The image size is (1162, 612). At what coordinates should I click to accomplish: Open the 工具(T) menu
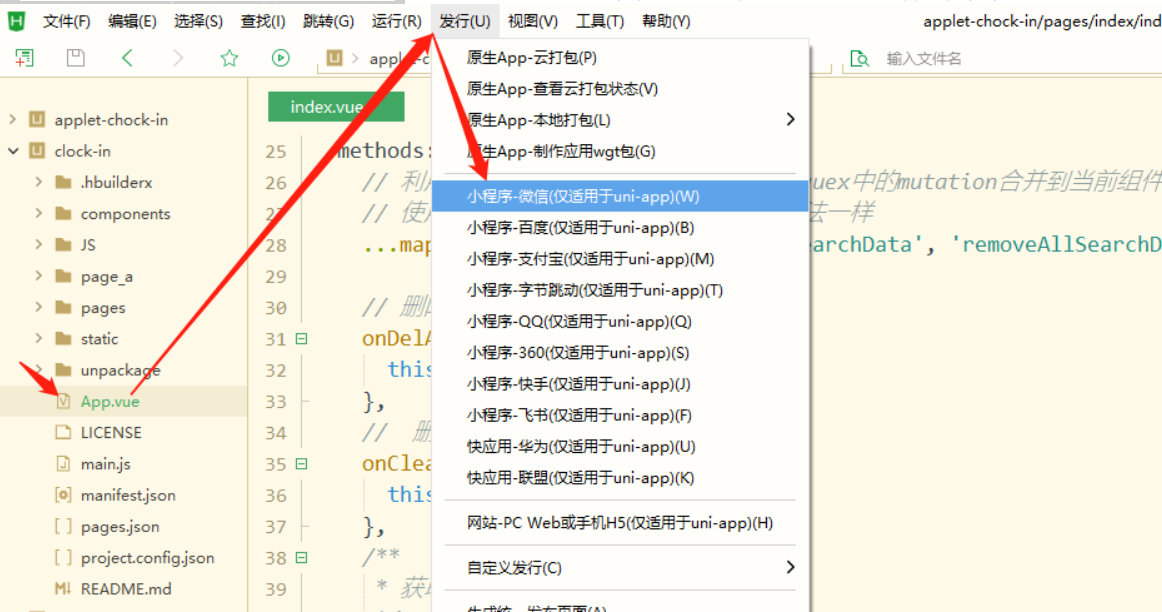[x=600, y=21]
